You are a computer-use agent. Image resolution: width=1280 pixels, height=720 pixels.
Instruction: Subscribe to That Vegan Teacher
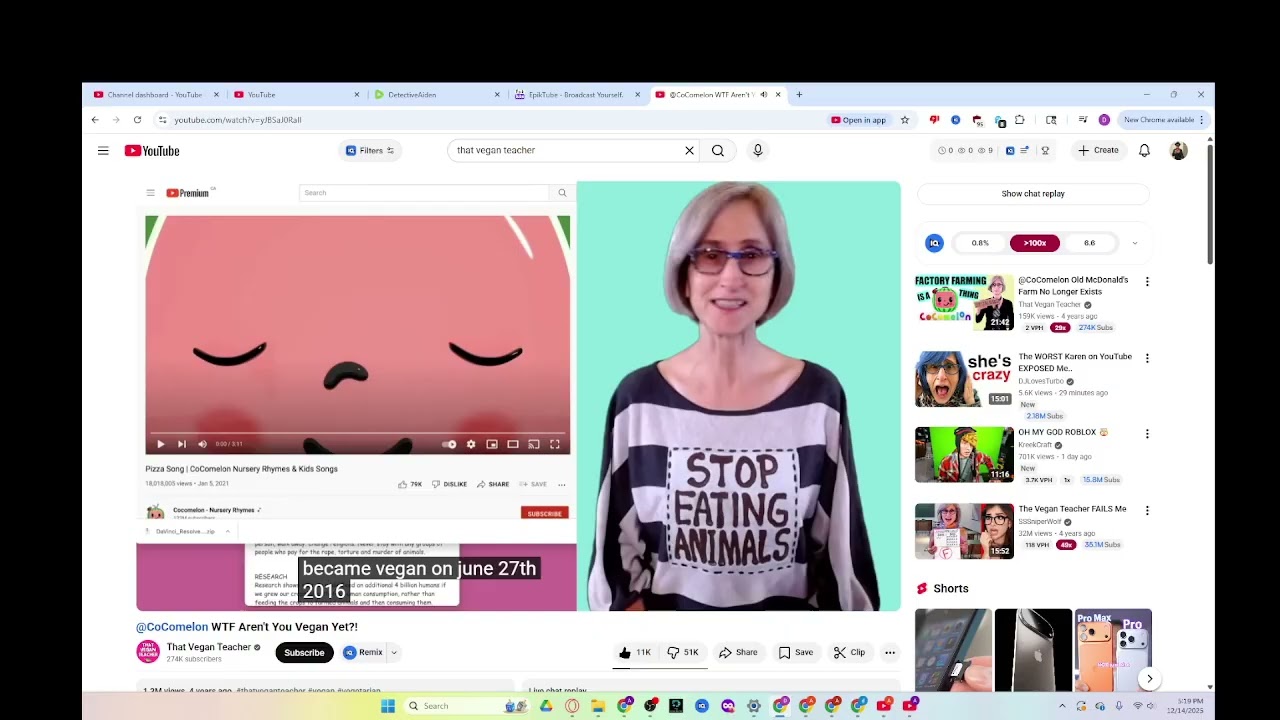[x=304, y=652]
